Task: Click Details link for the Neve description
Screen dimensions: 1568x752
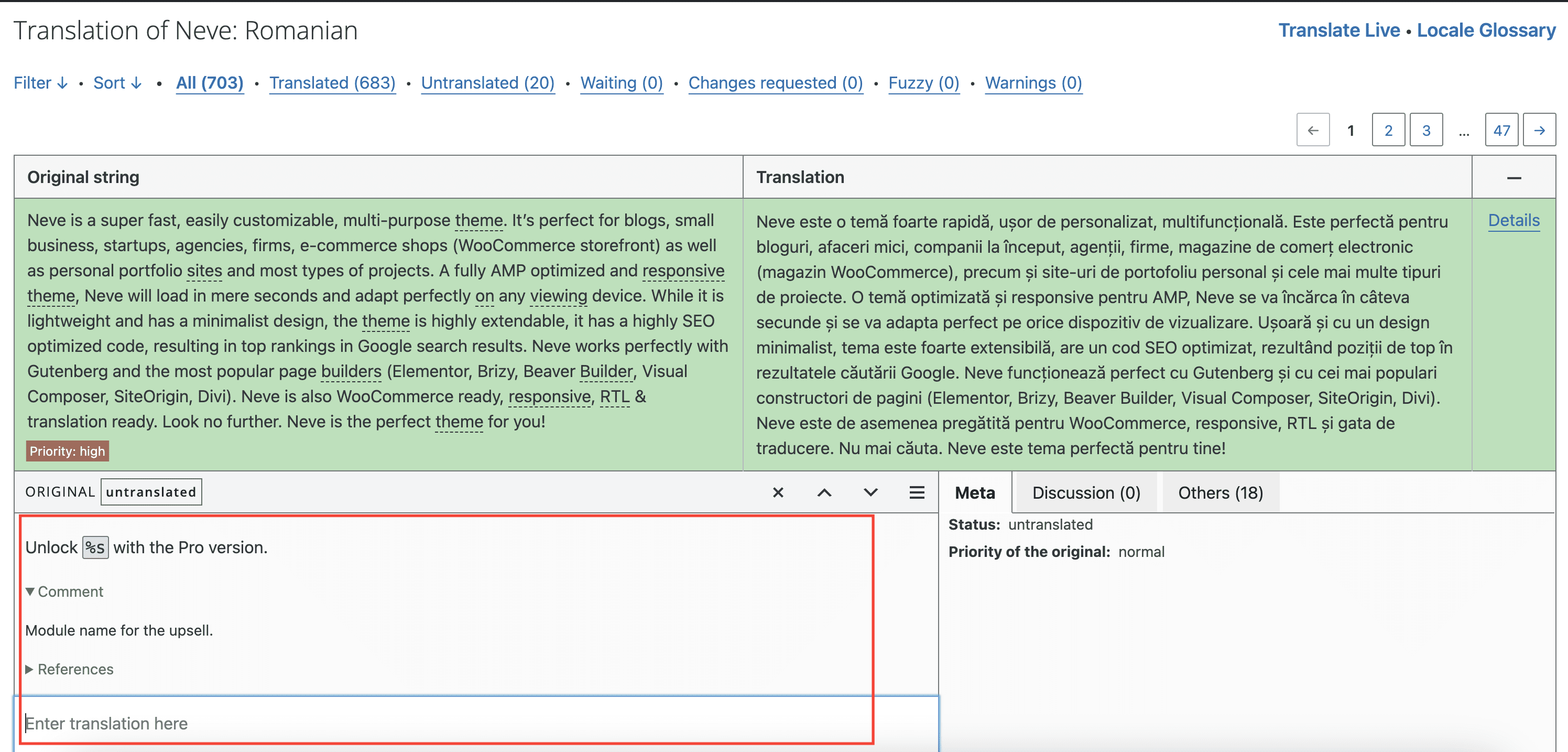Action: [x=1514, y=220]
